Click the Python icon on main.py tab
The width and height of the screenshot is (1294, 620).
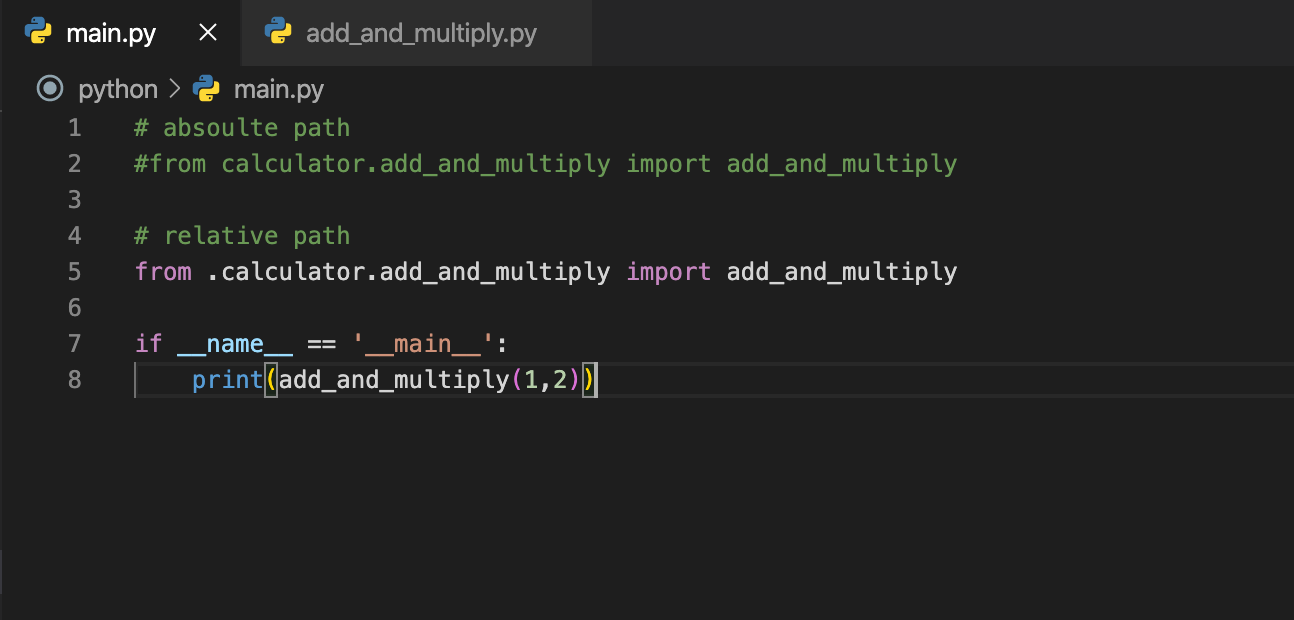tap(38, 31)
